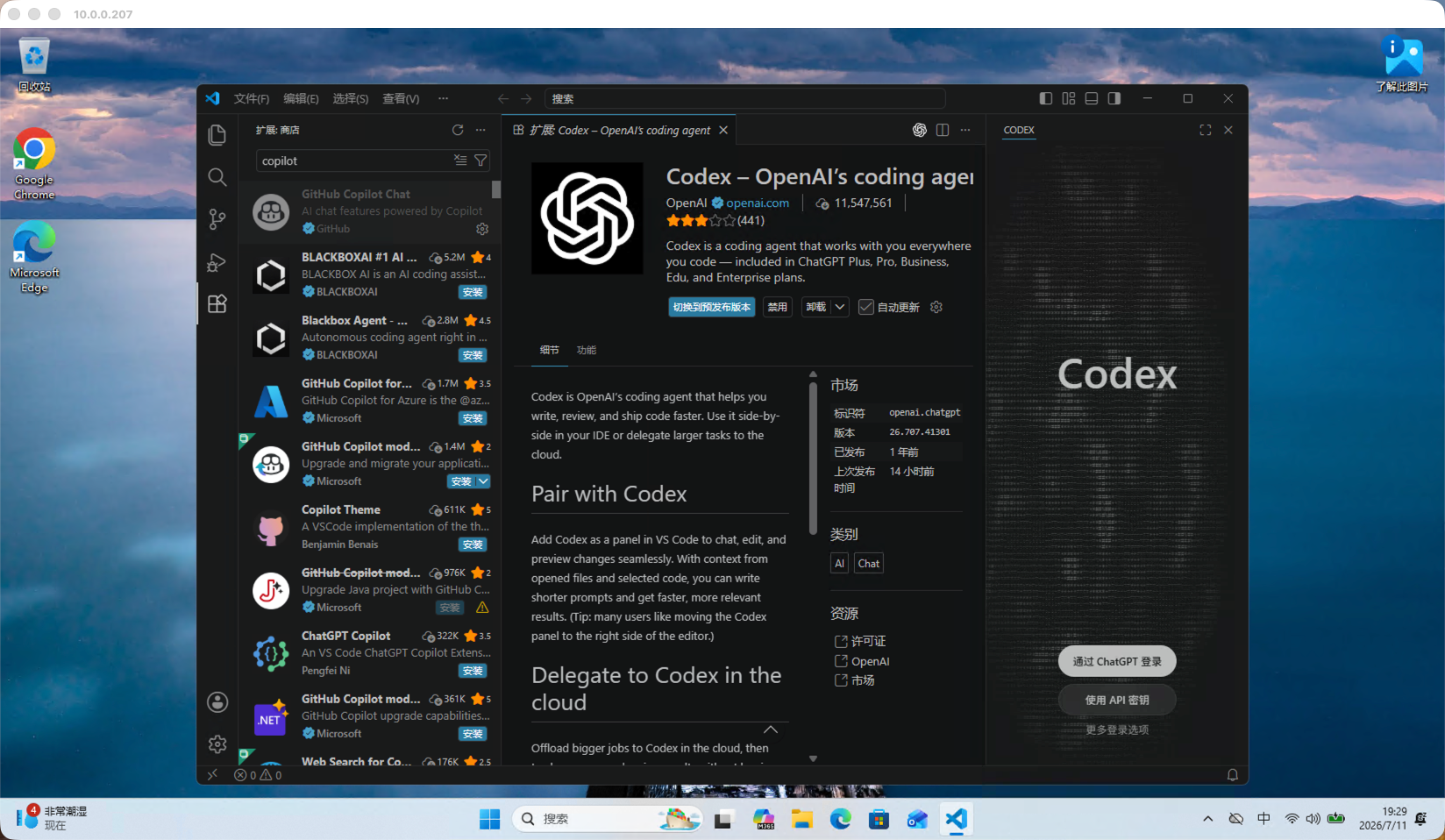
Task: Click the Uninstall button
Action: coord(816,307)
